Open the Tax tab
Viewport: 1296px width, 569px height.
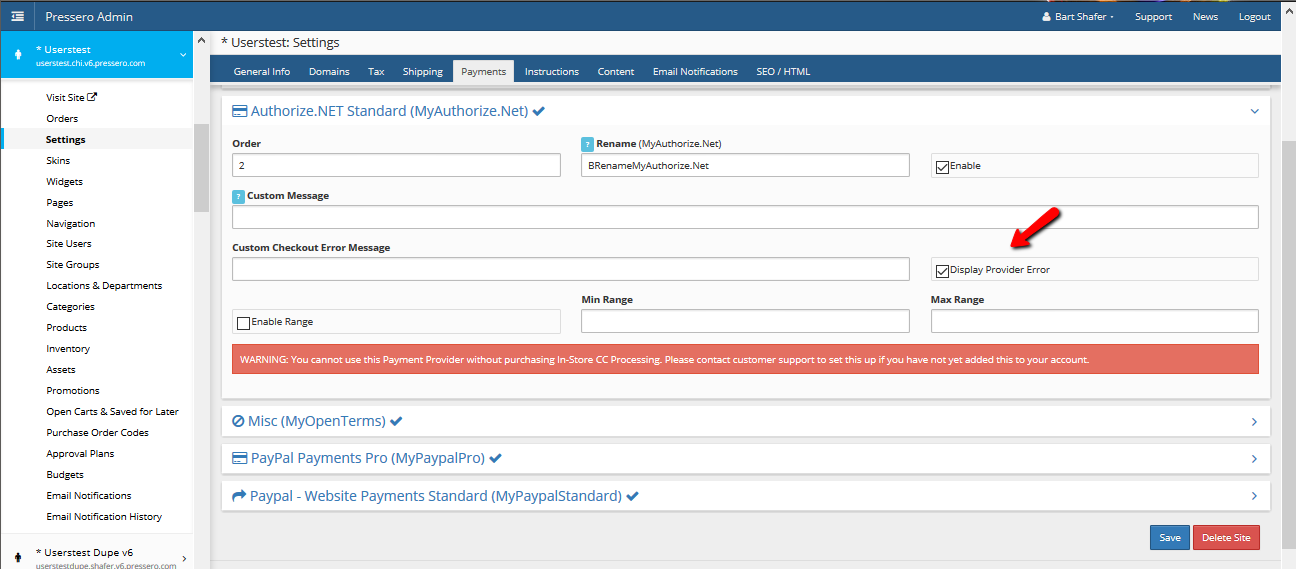pos(376,72)
